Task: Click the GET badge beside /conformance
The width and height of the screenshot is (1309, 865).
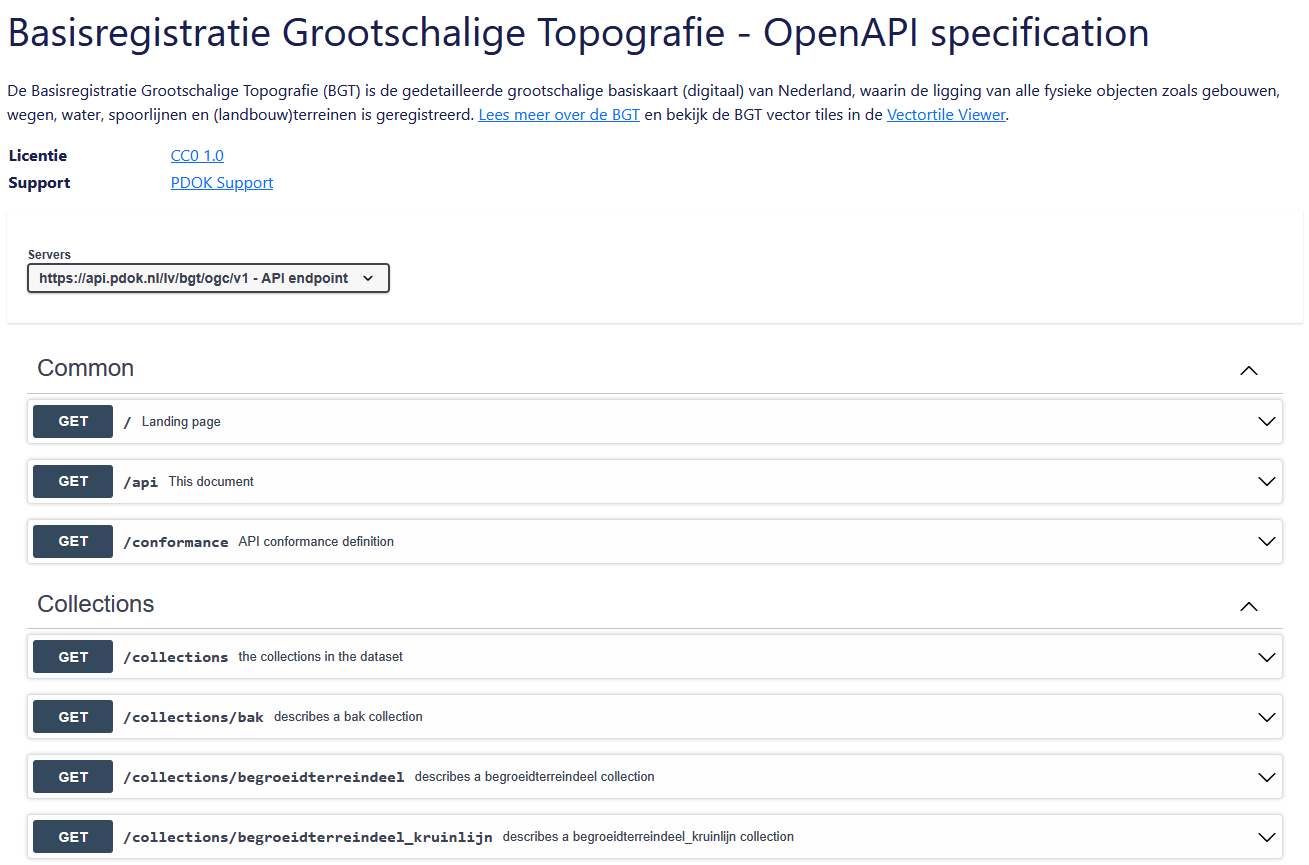Action: [x=72, y=541]
